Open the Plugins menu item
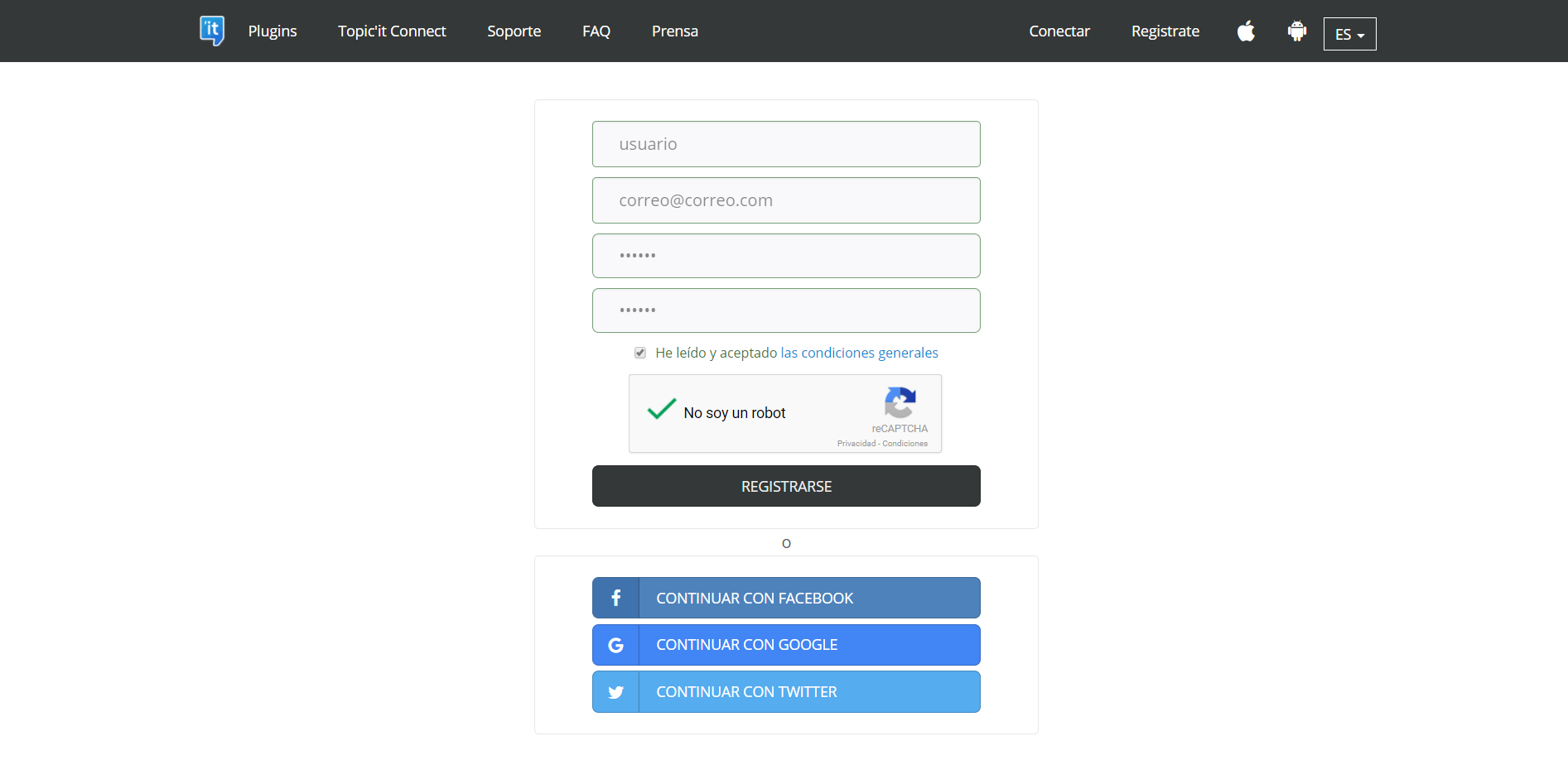The width and height of the screenshot is (1568, 760). pos(273,31)
